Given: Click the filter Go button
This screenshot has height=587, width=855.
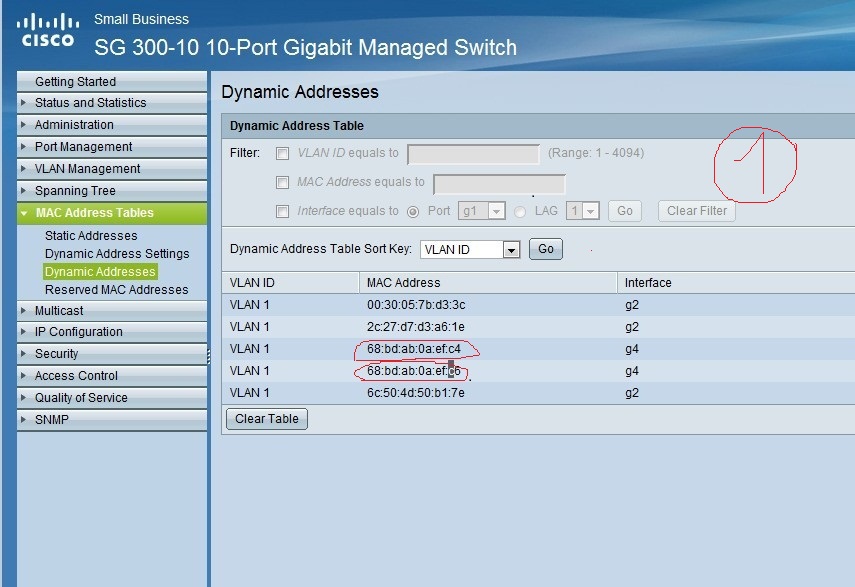Looking at the screenshot, I should [624, 211].
